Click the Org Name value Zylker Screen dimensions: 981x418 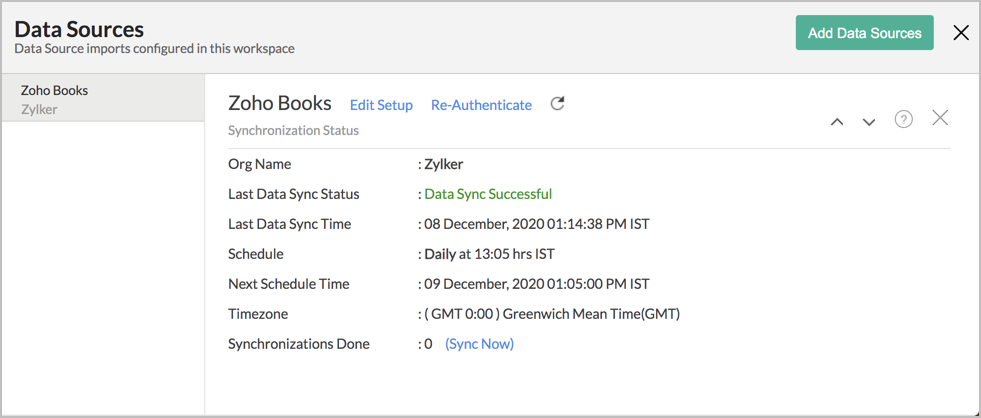444,165
